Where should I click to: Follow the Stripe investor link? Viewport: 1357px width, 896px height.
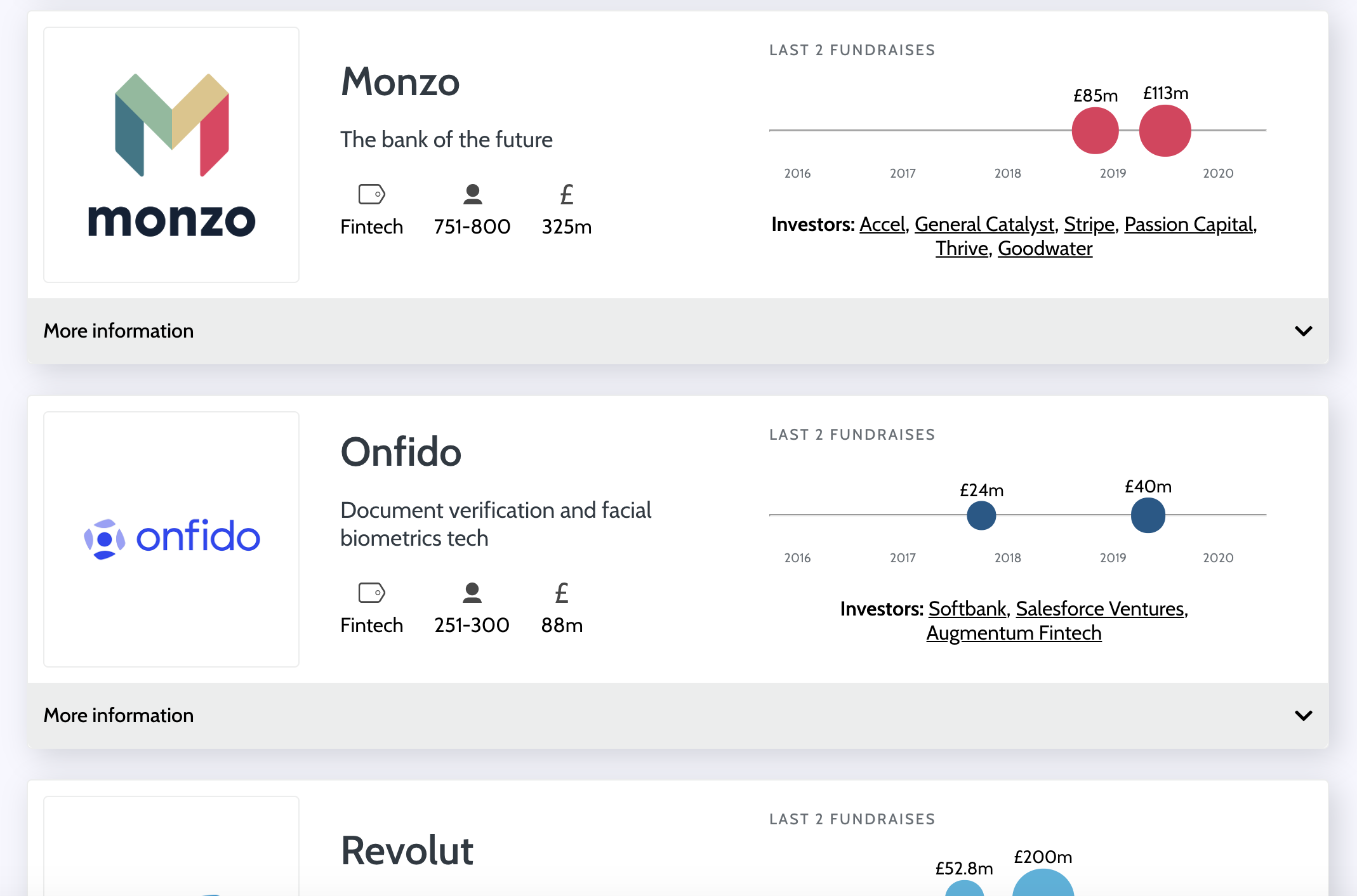[1089, 225]
